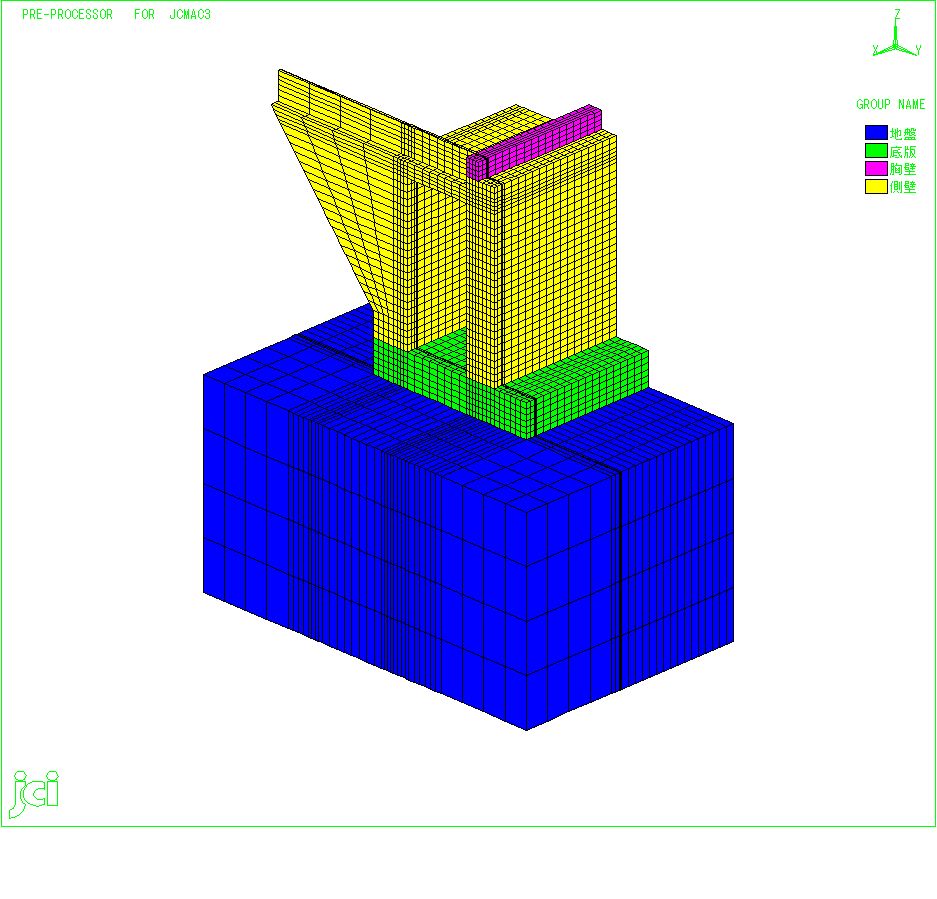Select the magenta 胸壁 legend swatch
Image resolution: width=937 pixels, height=899 pixels.
pyautogui.click(x=876, y=169)
